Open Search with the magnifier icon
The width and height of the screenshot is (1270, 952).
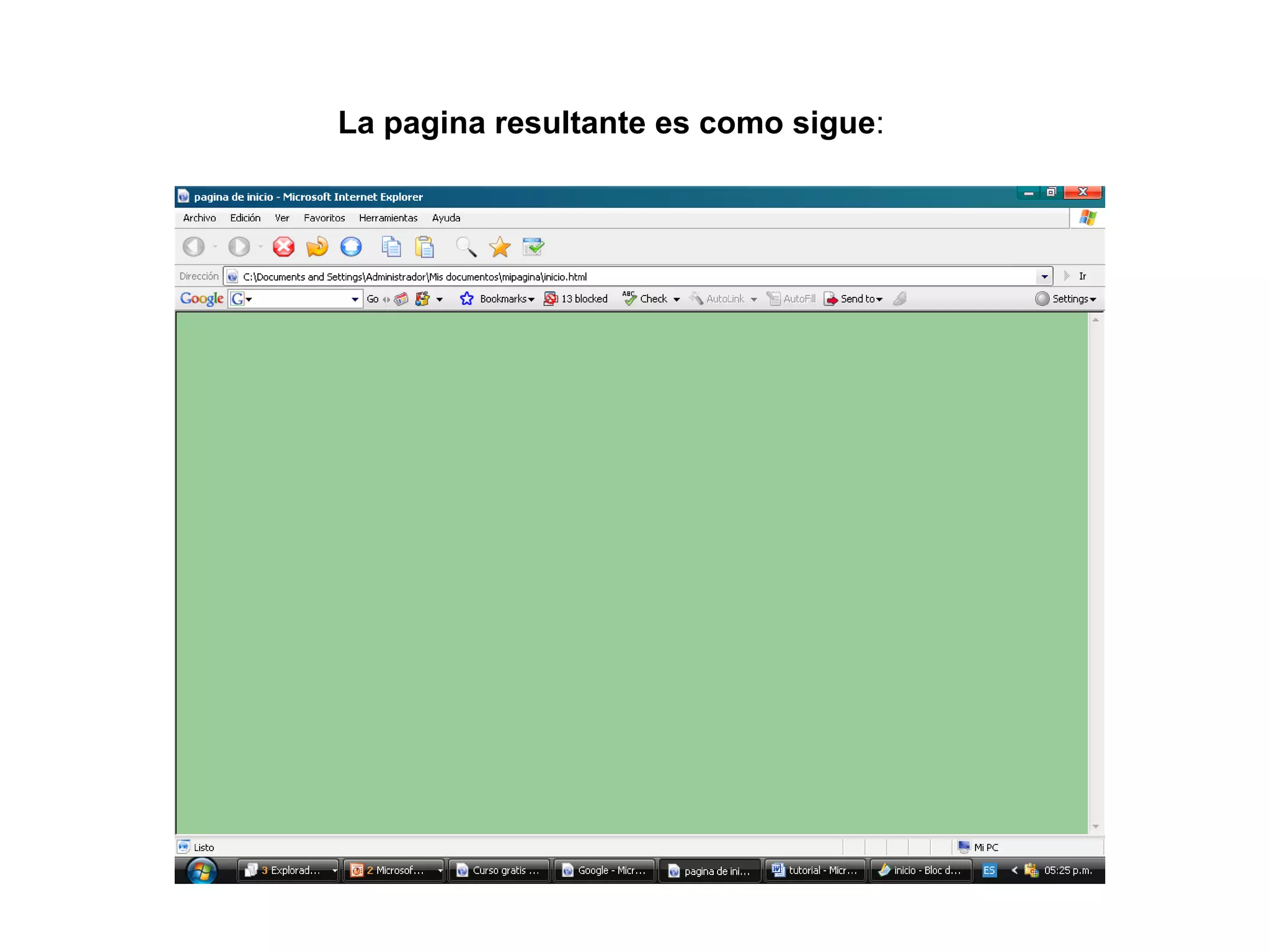466,247
